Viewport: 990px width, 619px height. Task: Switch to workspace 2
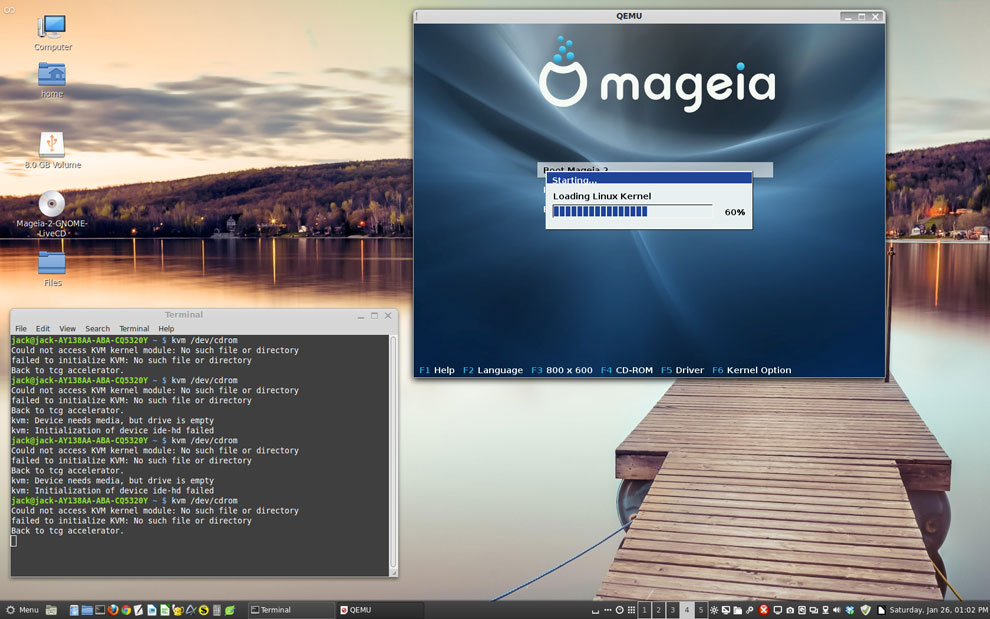[659, 610]
